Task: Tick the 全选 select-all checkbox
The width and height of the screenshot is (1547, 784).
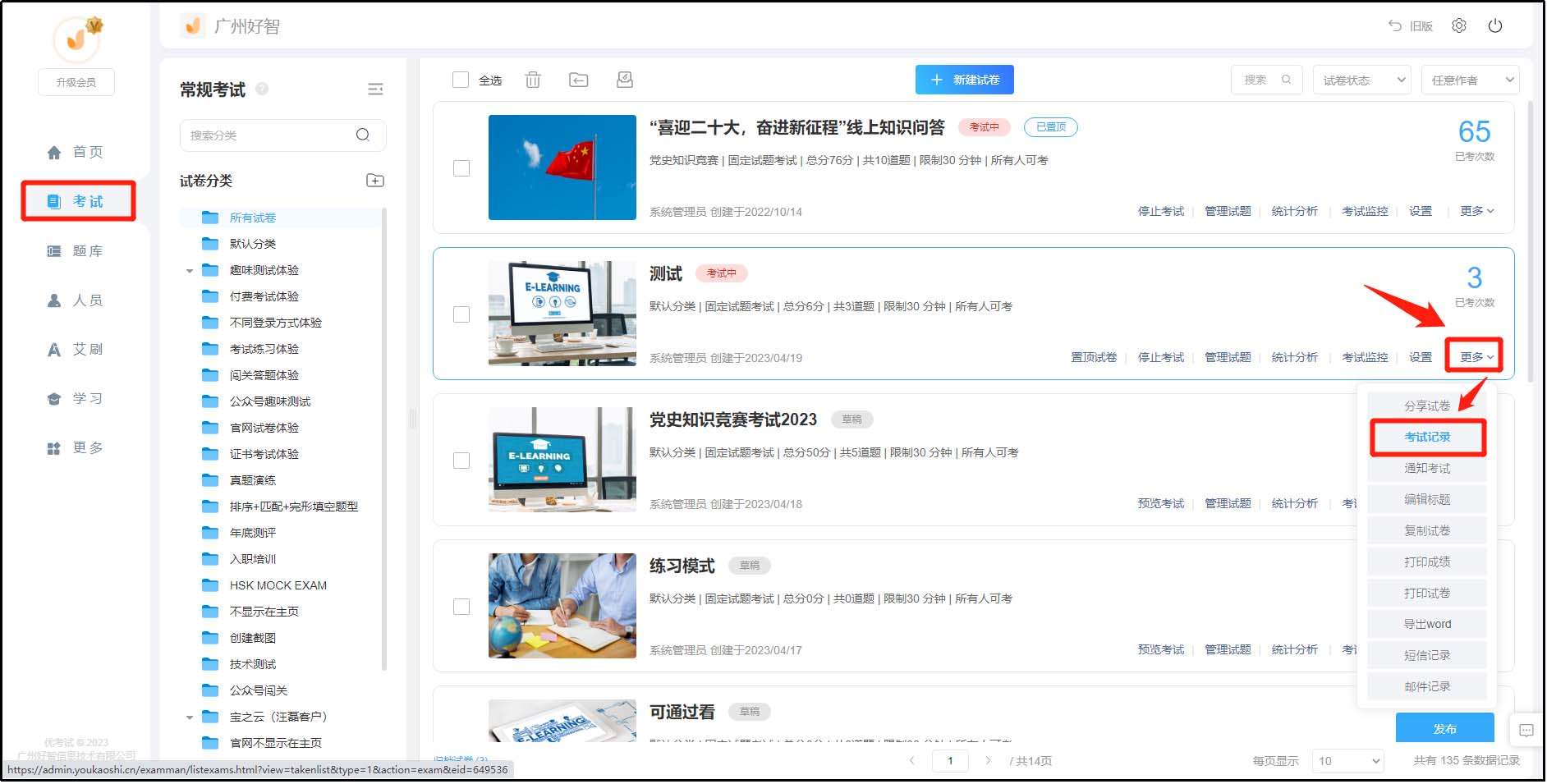Action: tap(461, 80)
